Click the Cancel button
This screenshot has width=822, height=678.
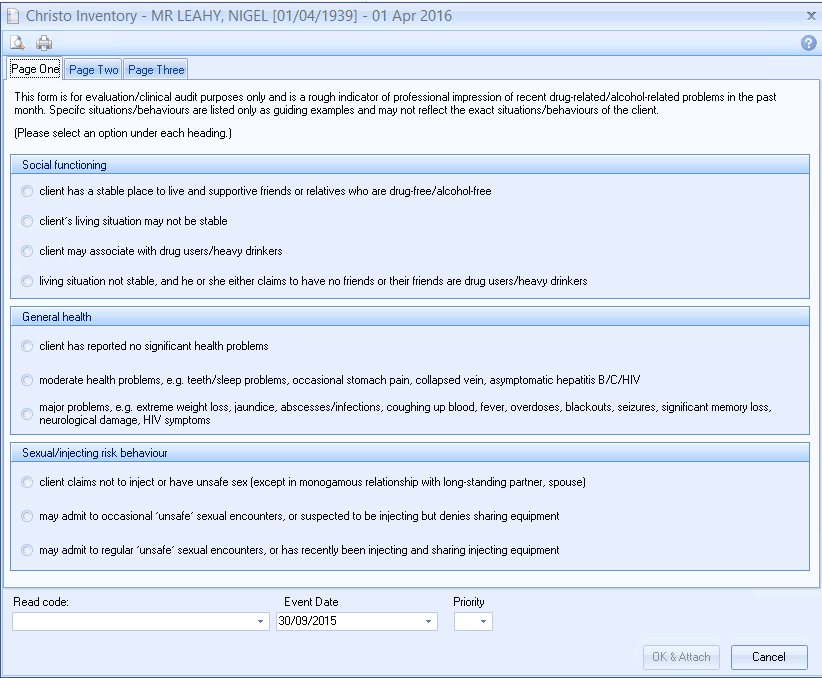(768, 657)
